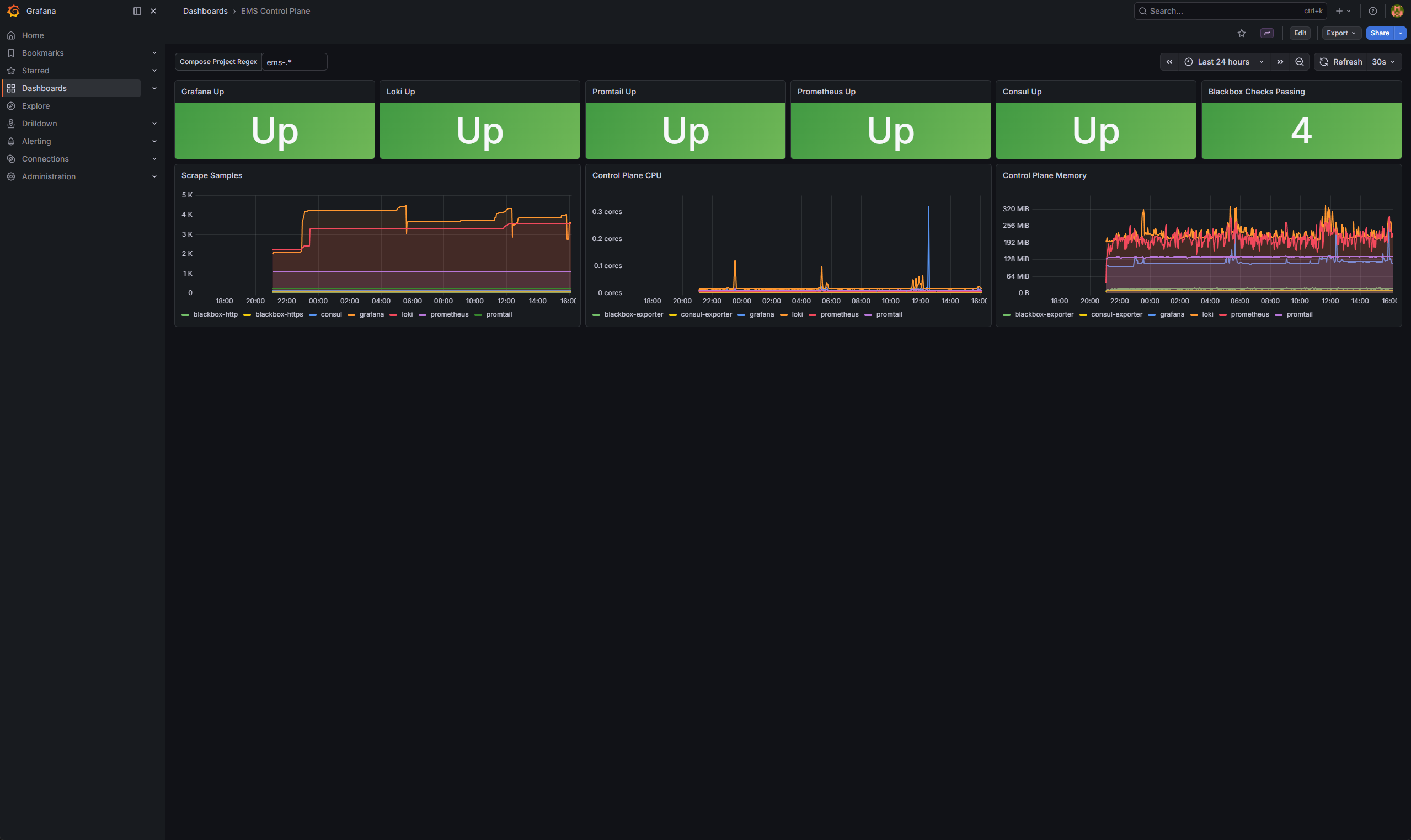The height and width of the screenshot is (840, 1411).
Task: Open the 30s refresh interval dropdown
Action: tap(1384, 62)
